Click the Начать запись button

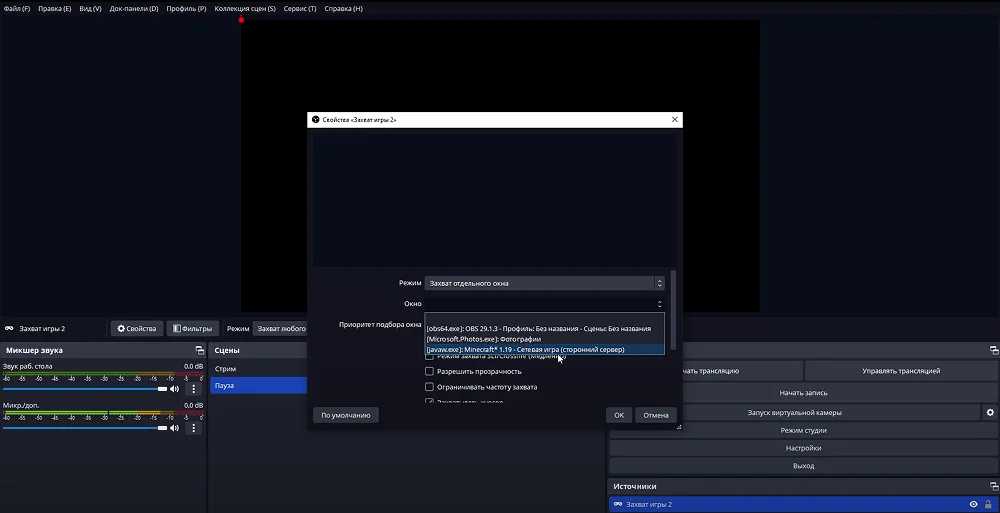pos(803,393)
